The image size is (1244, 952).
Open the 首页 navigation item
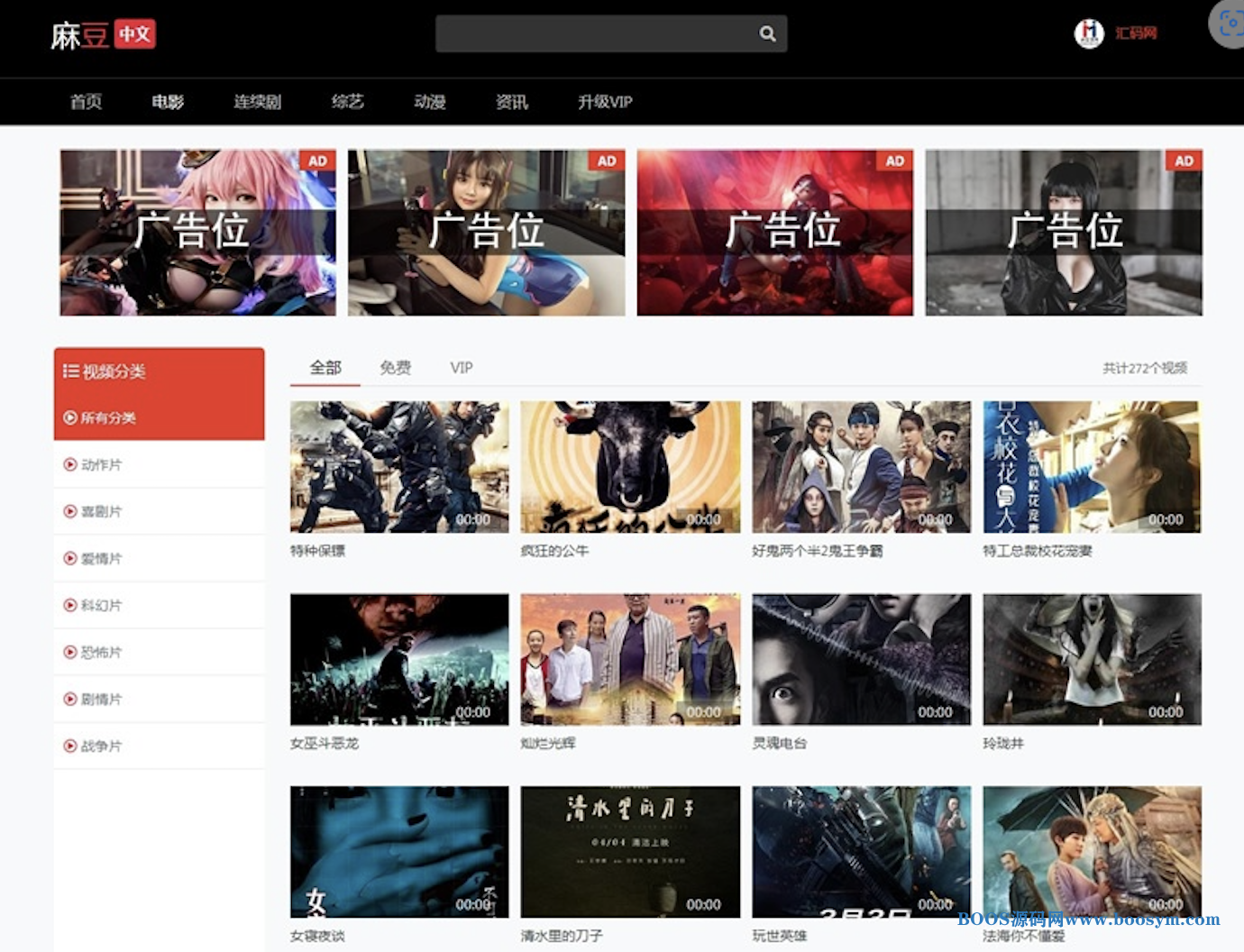[86, 102]
